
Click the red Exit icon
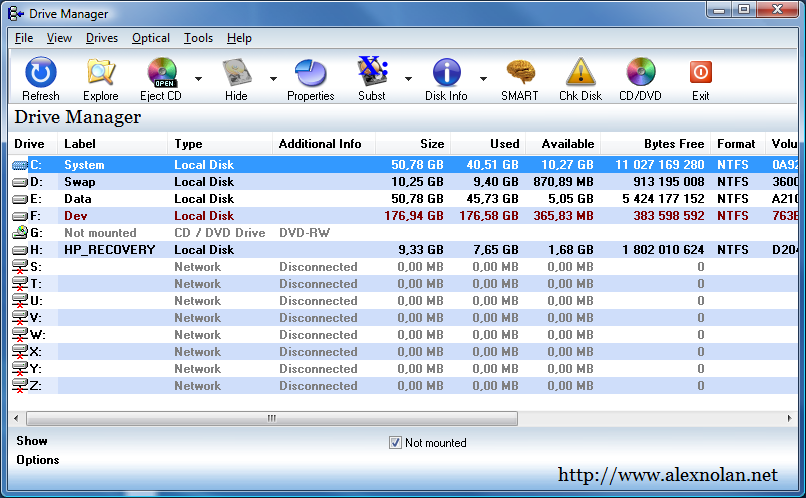tap(701, 72)
